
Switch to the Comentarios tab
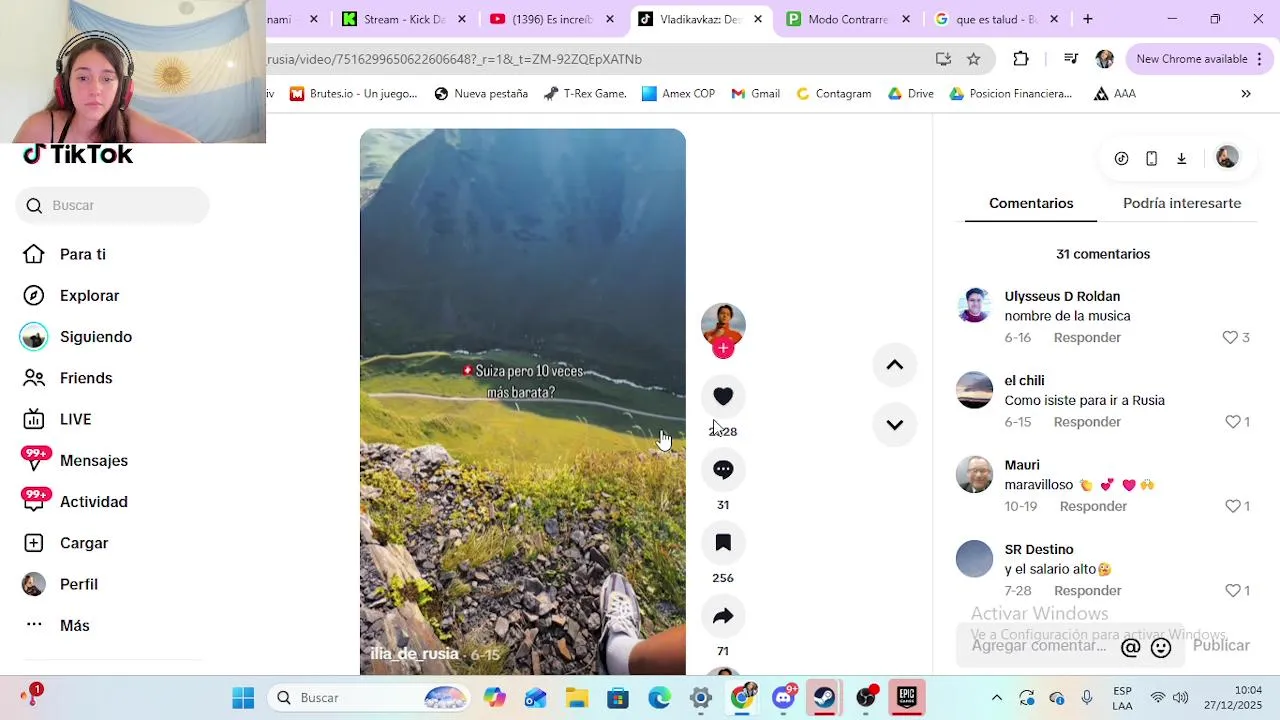coord(1031,203)
